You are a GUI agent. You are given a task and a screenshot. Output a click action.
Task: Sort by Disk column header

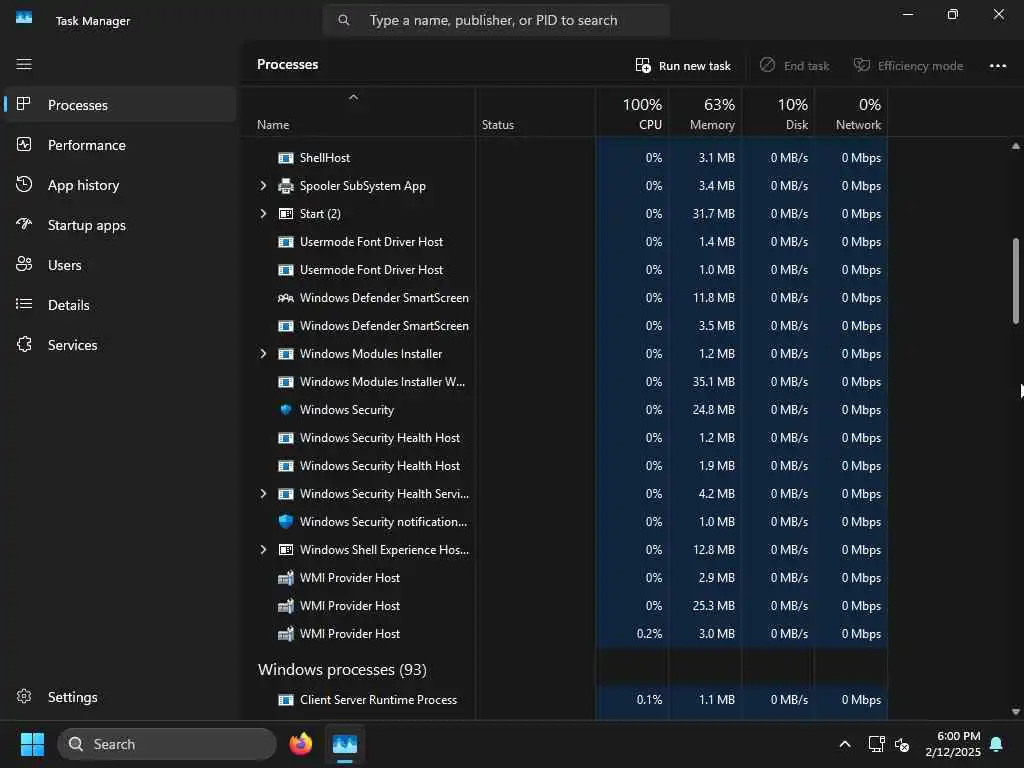coord(778,113)
